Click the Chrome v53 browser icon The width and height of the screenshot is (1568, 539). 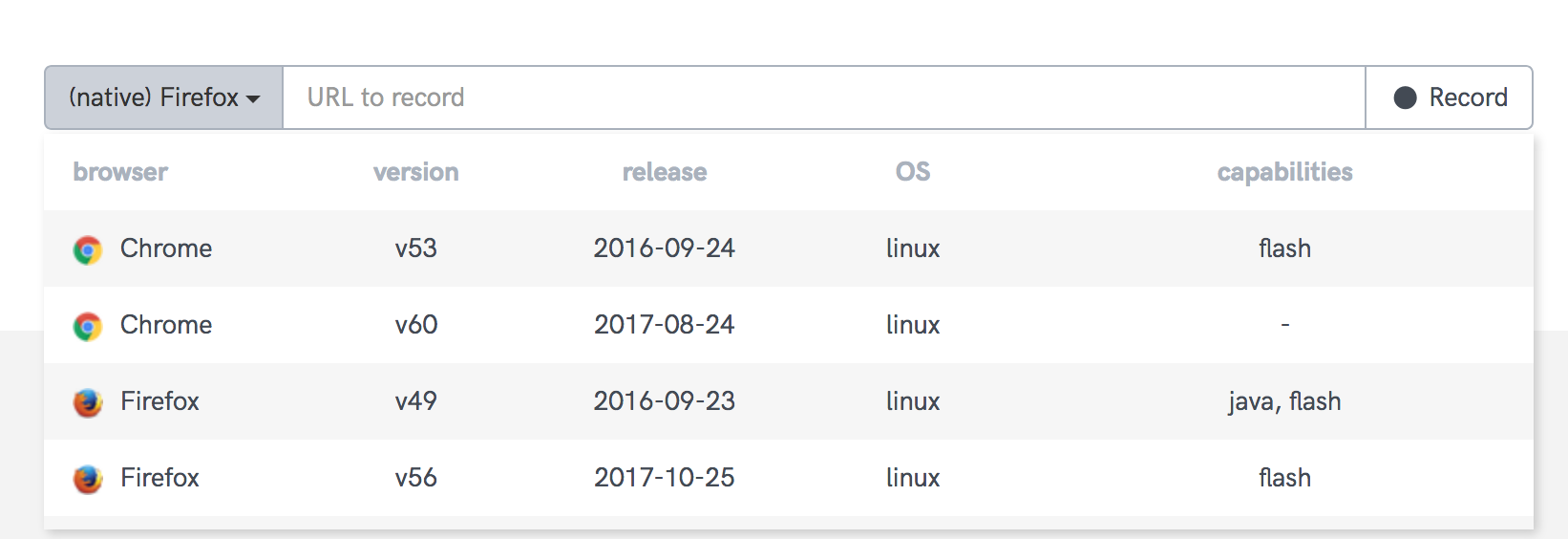(x=88, y=249)
